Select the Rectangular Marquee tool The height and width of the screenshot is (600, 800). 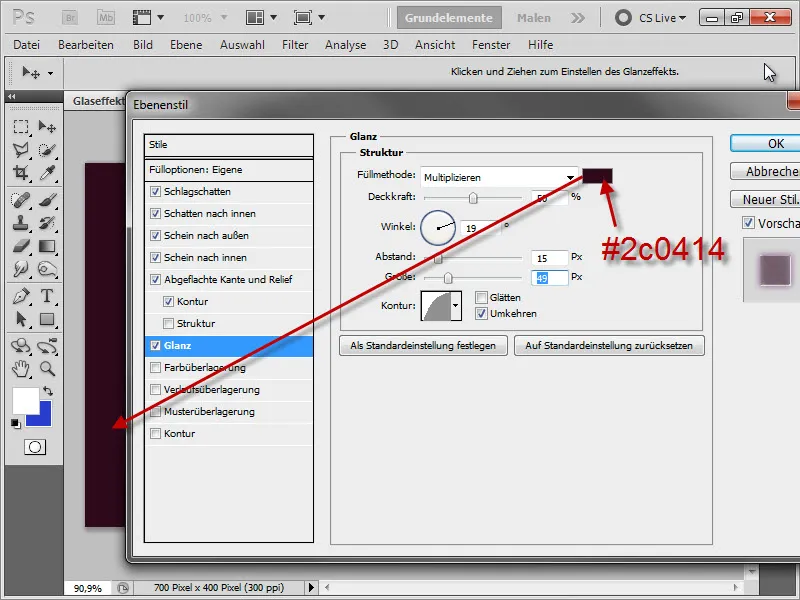[x=21, y=126]
